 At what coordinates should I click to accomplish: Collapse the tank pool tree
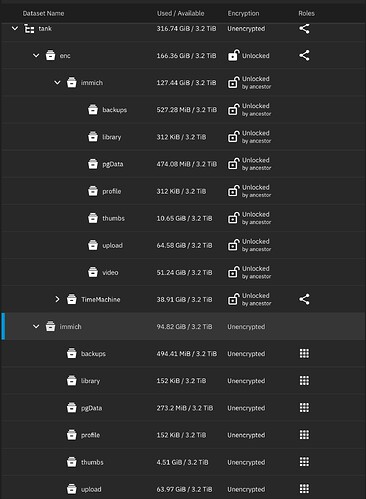click(x=15, y=29)
